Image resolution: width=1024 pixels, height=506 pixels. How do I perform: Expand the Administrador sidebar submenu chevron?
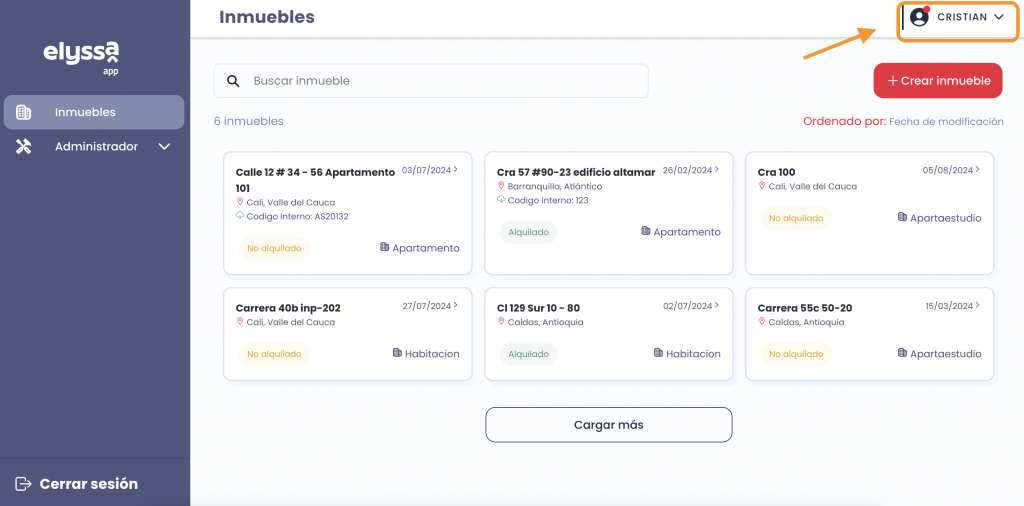point(165,146)
